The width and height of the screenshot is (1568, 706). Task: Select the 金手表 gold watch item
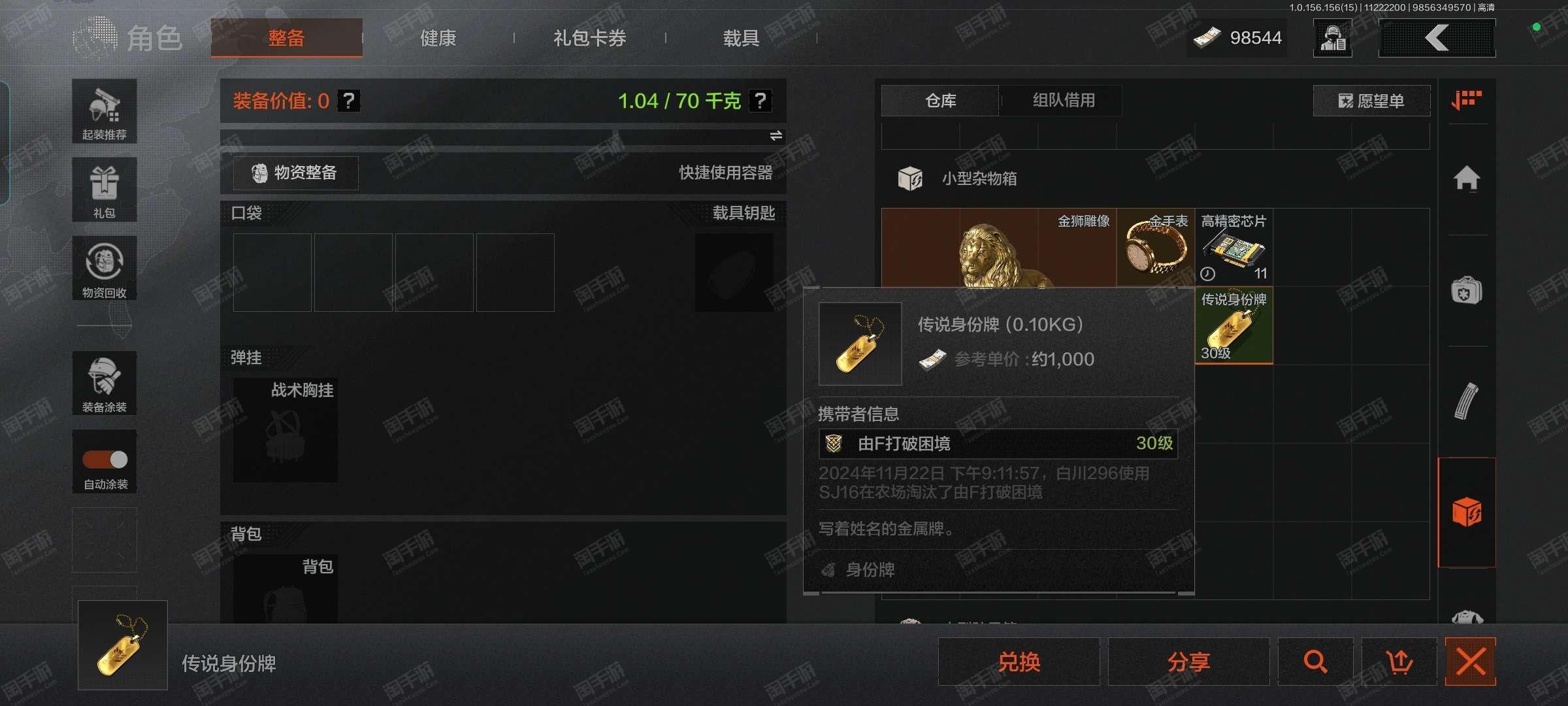point(1156,248)
